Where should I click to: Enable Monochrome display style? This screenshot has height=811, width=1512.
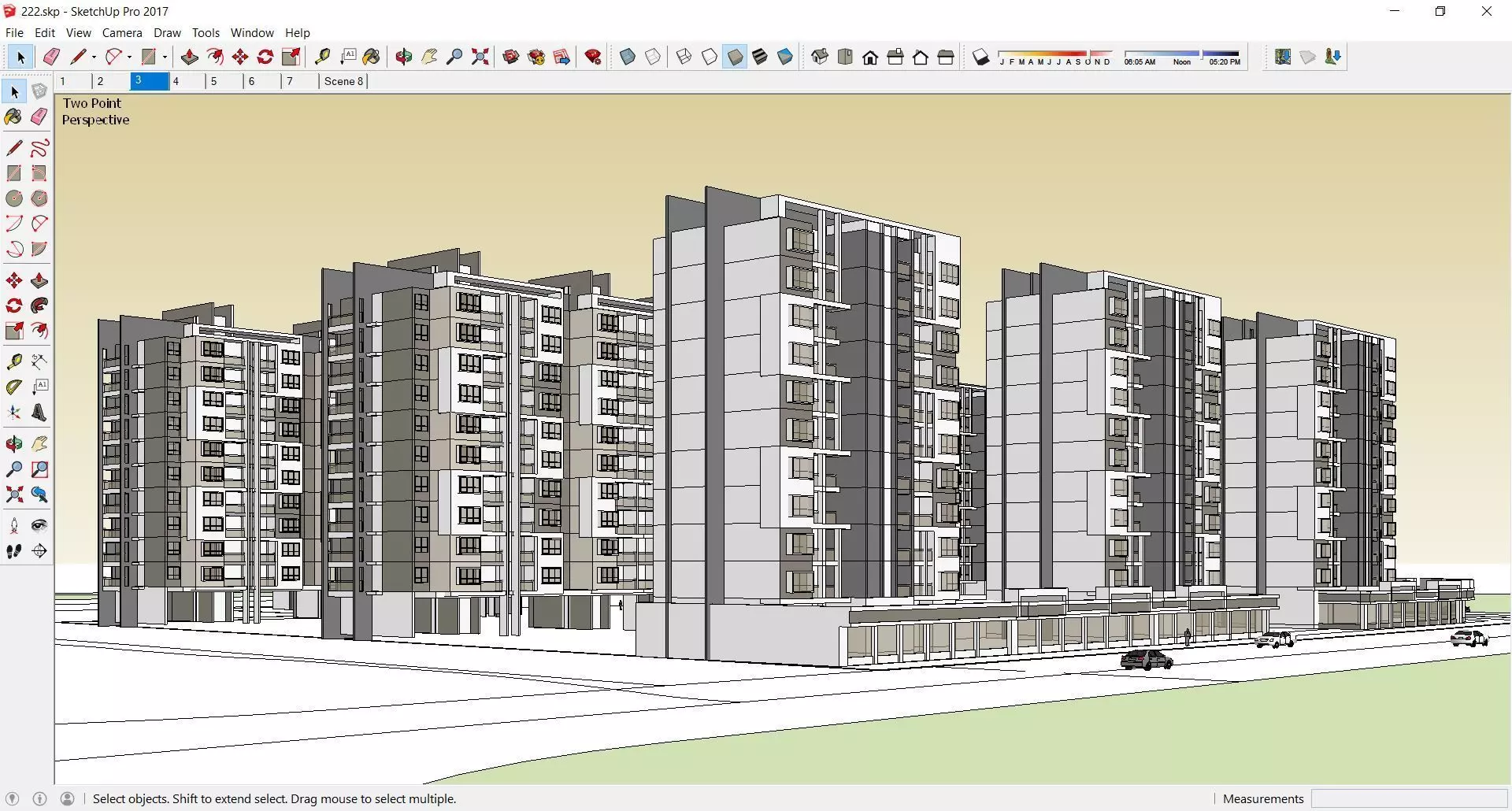[x=785, y=57]
